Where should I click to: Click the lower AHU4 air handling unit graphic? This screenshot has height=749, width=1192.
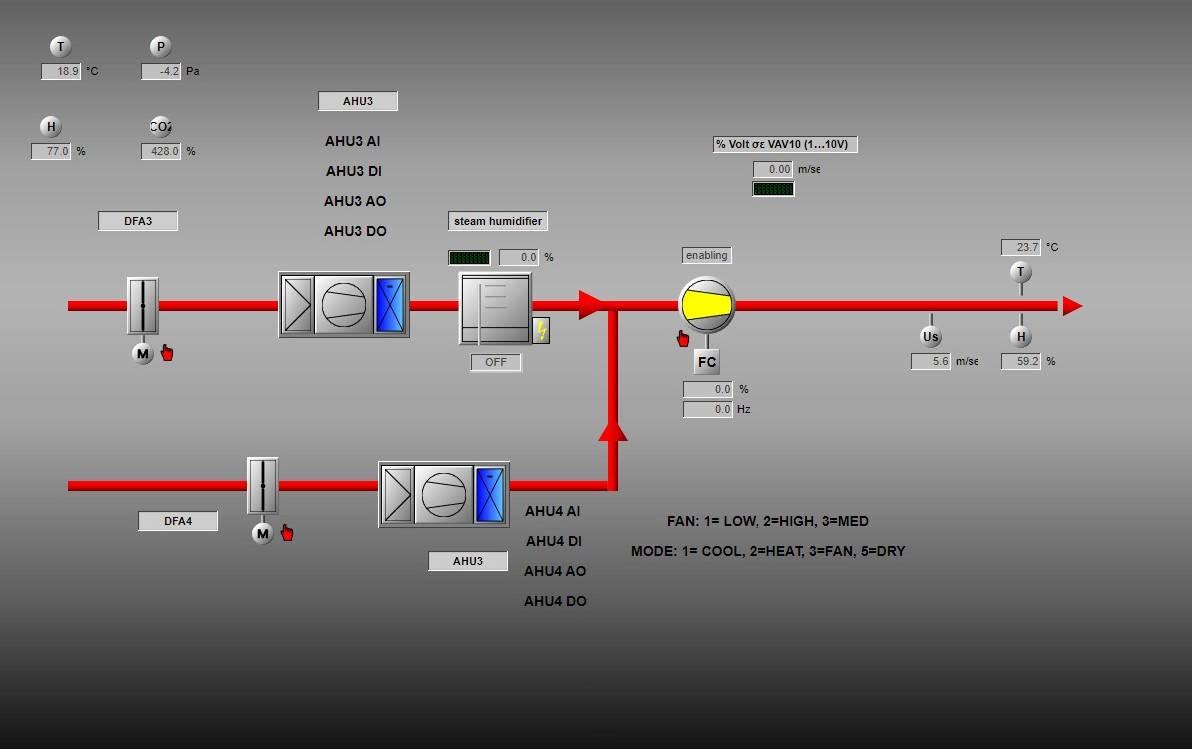pyautogui.click(x=444, y=494)
